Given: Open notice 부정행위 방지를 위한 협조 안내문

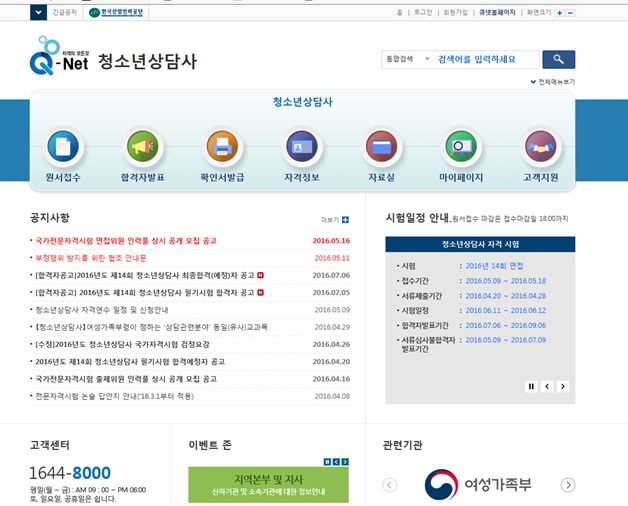Looking at the screenshot, I should pyautogui.click(x=91, y=258).
